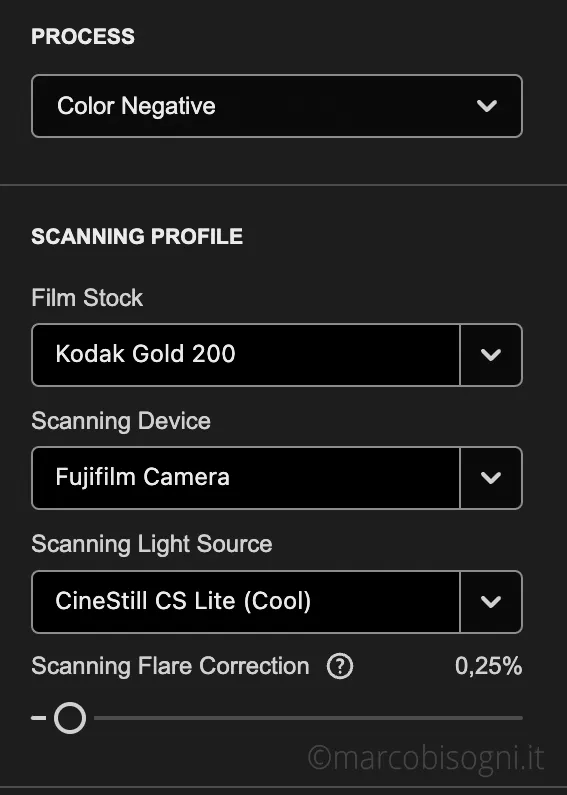Click the 0,25% flare value
The height and width of the screenshot is (795, 567).
[488, 666]
